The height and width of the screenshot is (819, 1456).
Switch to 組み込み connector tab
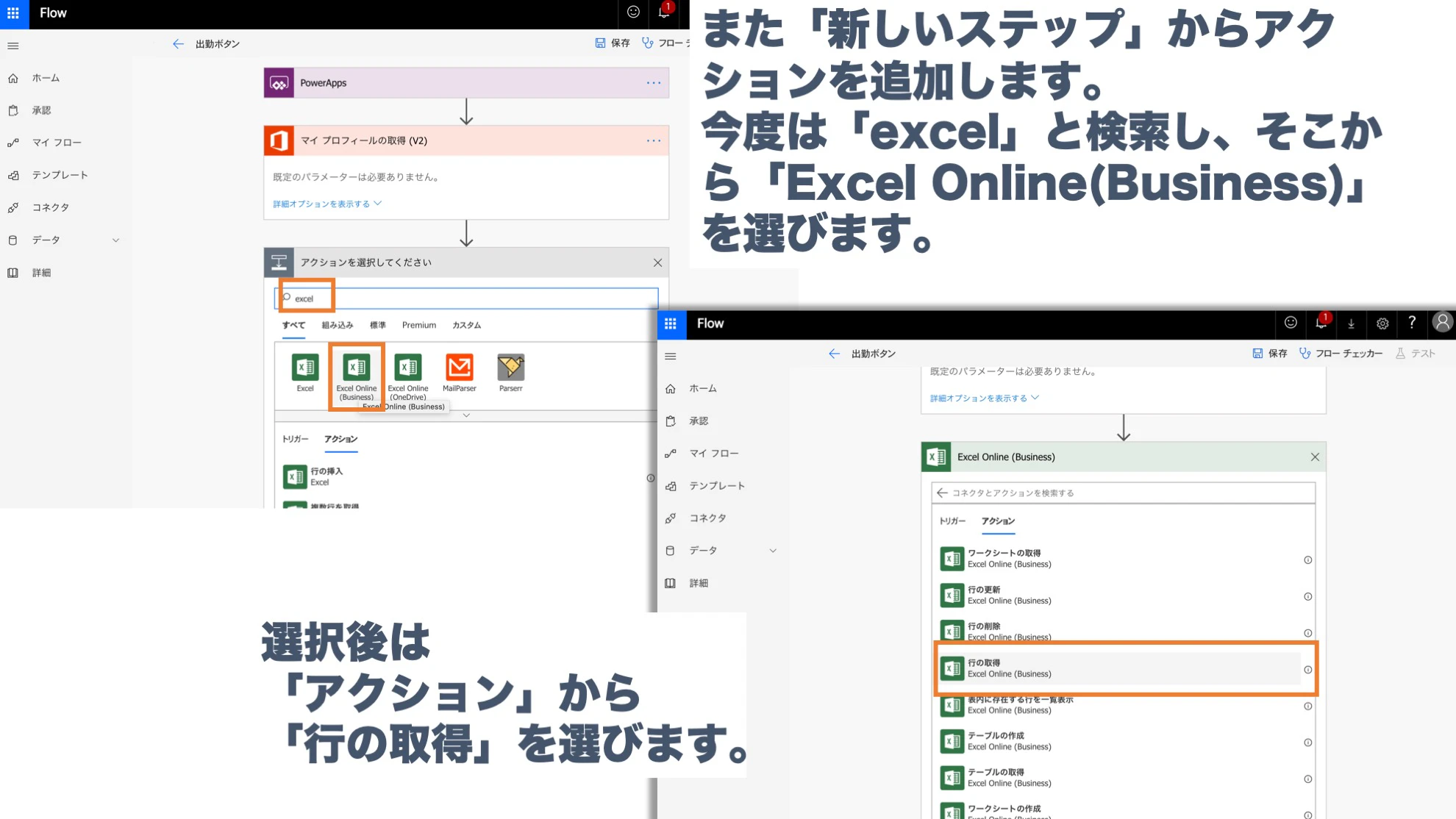click(338, 325)
